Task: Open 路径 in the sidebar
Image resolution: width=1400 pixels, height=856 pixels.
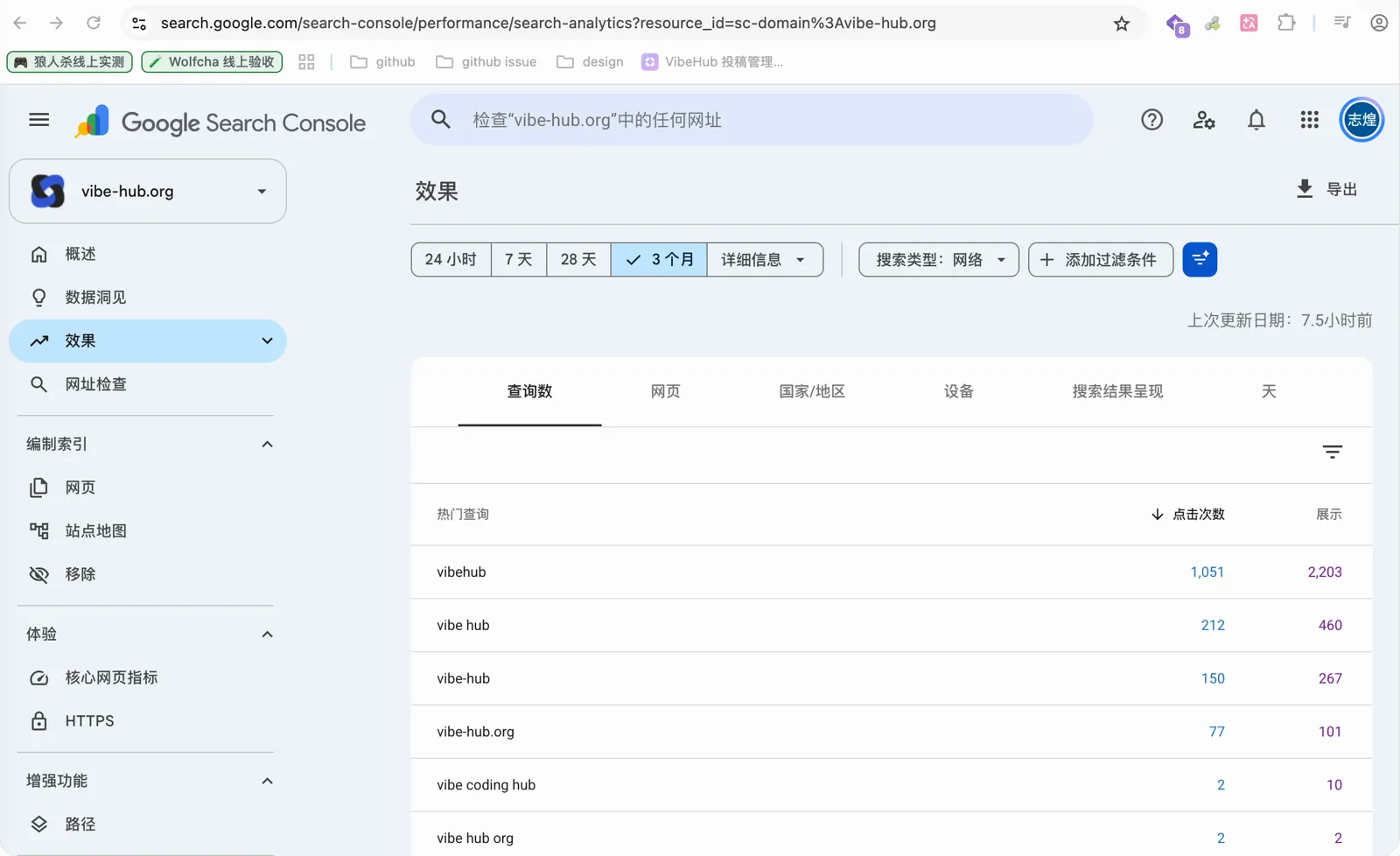Action: pos(148,824)
